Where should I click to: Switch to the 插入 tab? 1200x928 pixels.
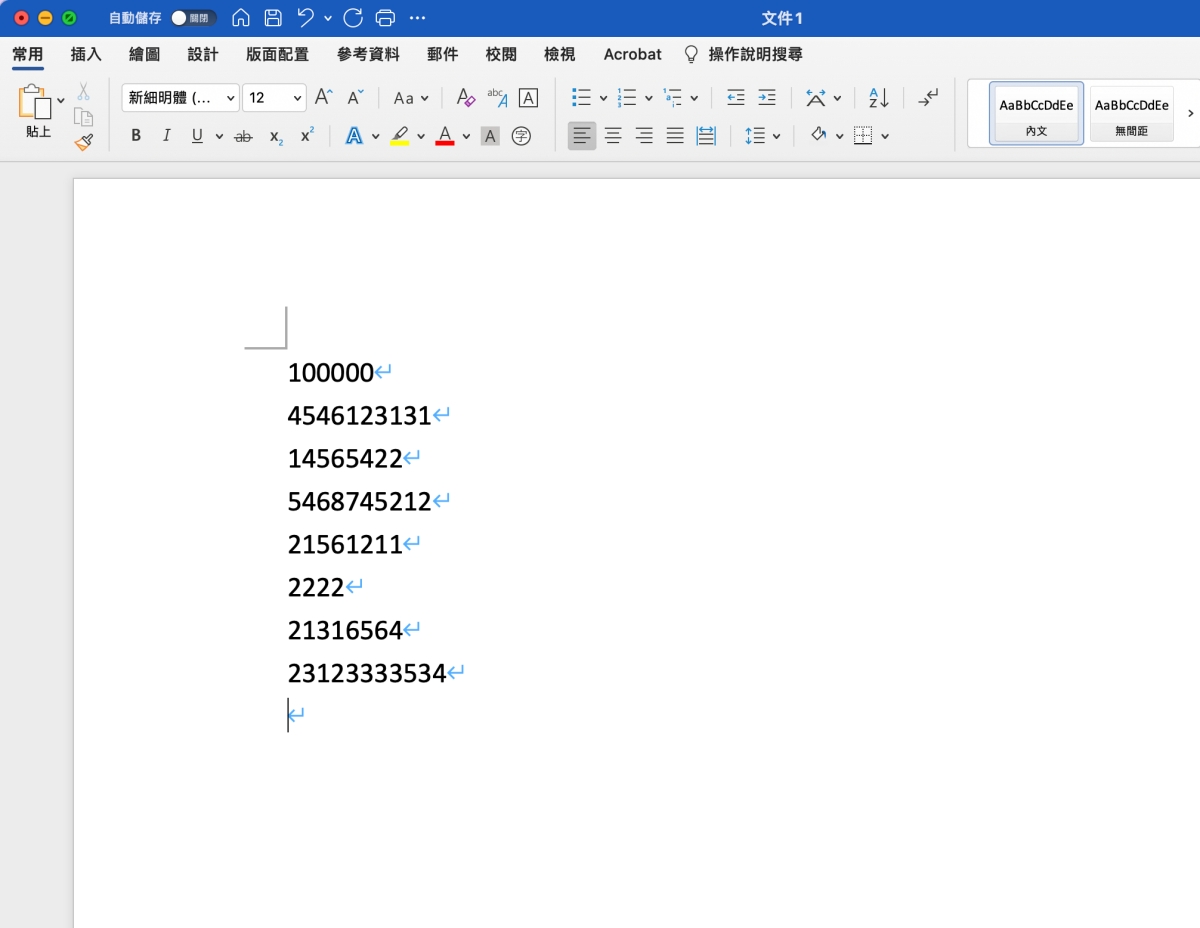pos(86,54)
